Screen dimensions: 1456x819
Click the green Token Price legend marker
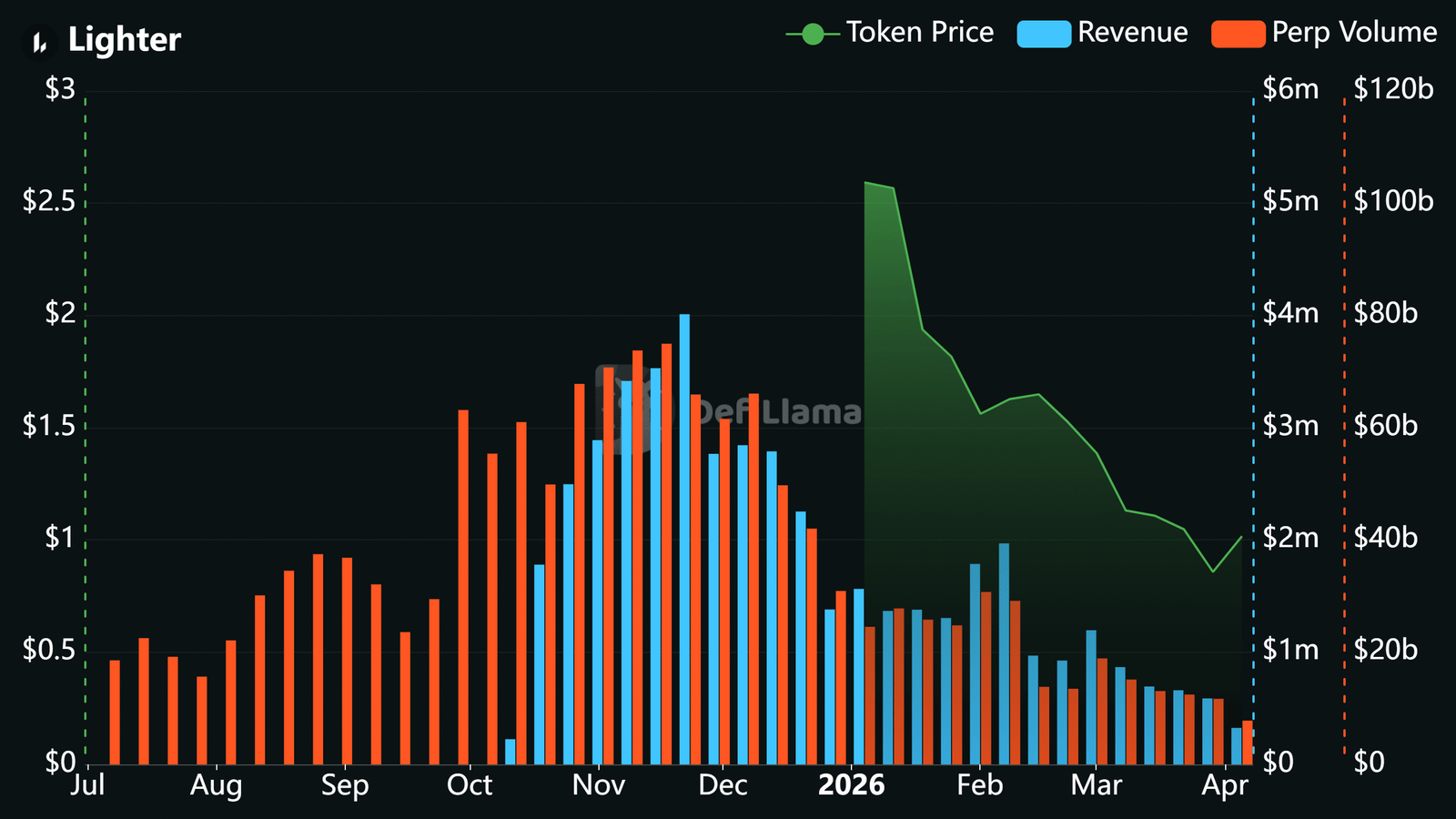point(812,35)
